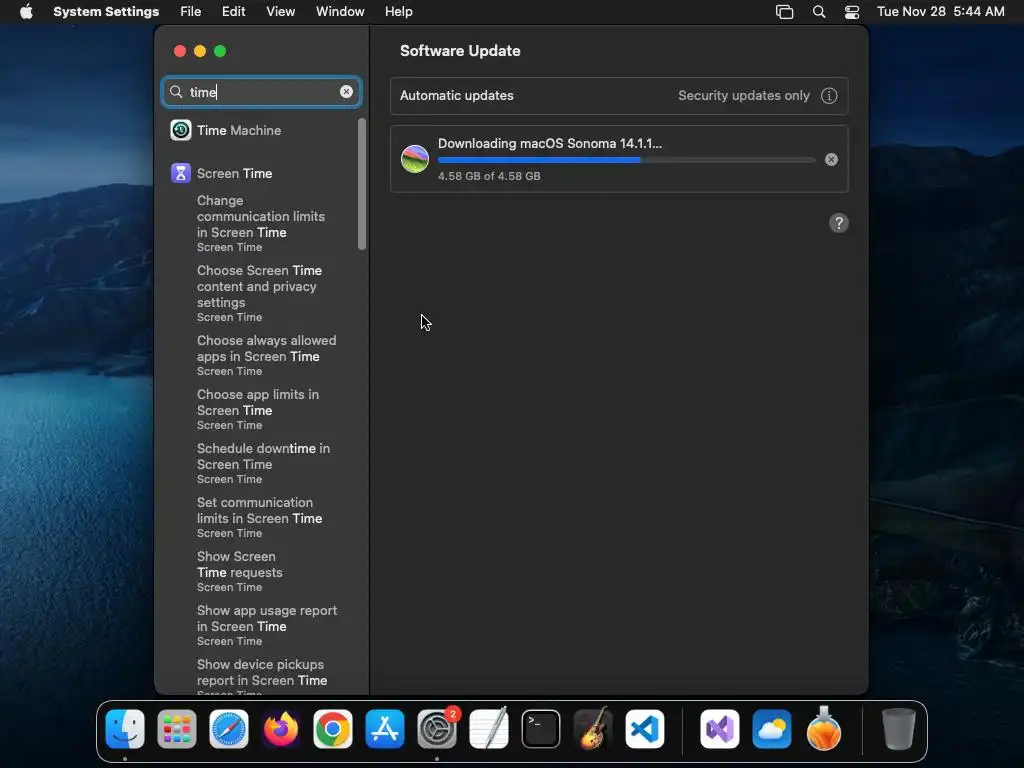Launch Visual Studio Code from Dock
Screen dimensions: 1024x768
645,729
